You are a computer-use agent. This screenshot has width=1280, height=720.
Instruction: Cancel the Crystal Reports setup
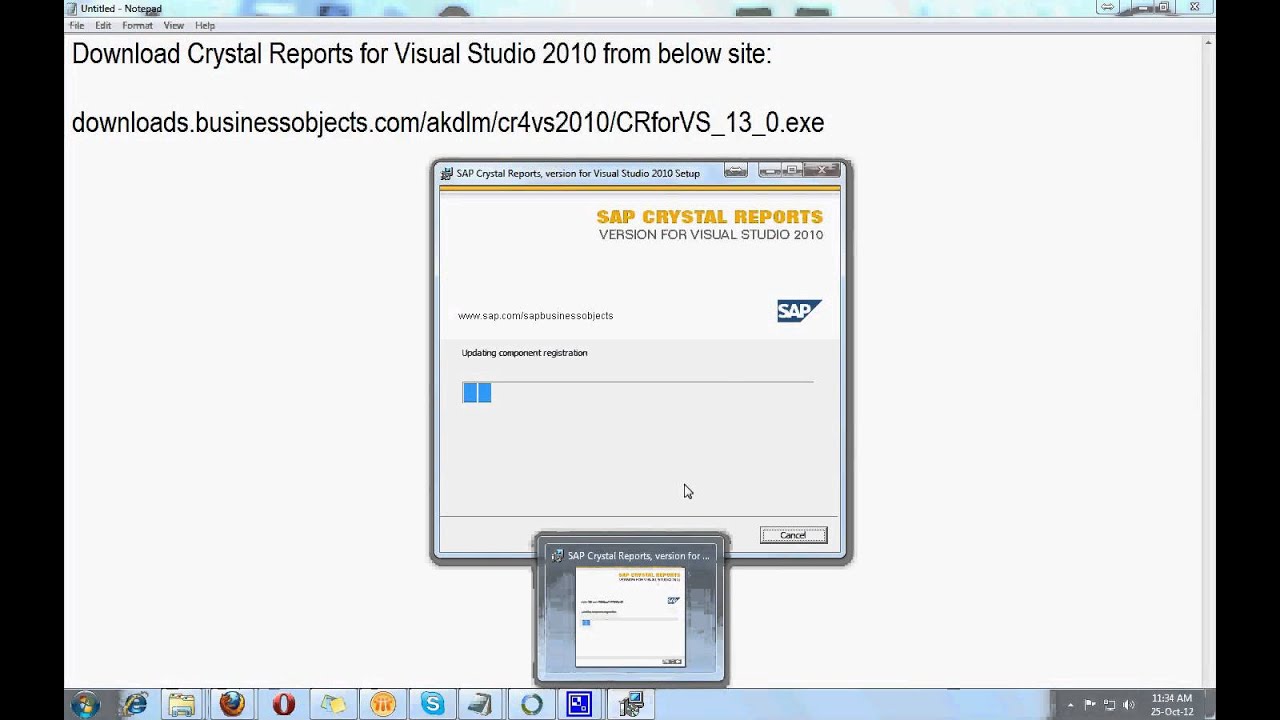tap(793, 535)
